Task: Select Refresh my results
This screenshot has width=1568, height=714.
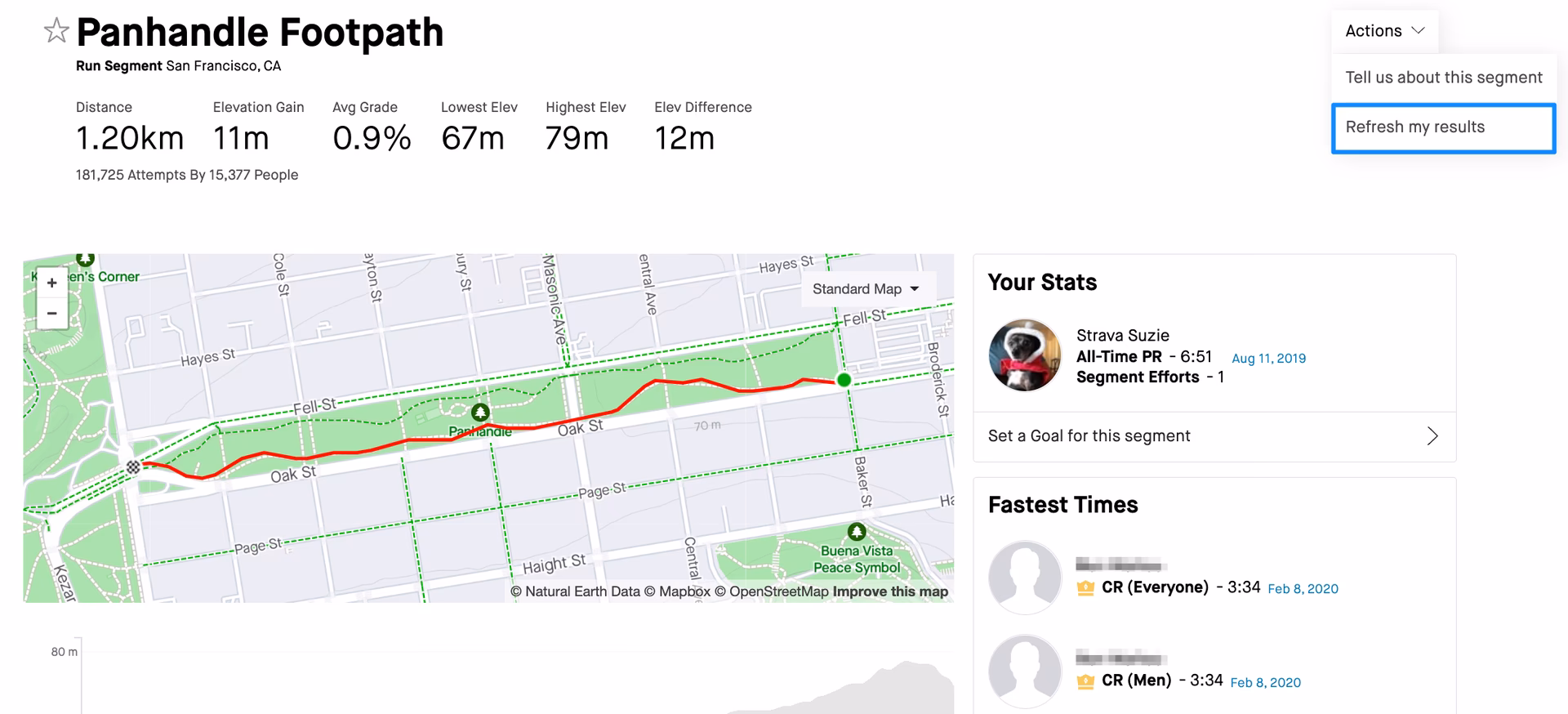Action: click(x=1443, y=127)
